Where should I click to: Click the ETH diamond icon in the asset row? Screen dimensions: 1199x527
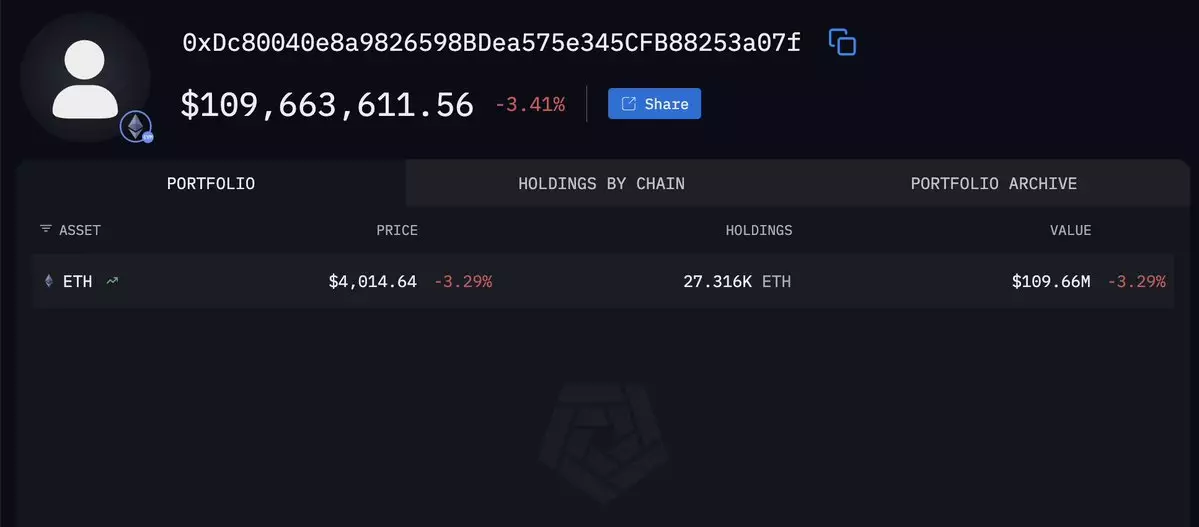click(x=49, y=281)
